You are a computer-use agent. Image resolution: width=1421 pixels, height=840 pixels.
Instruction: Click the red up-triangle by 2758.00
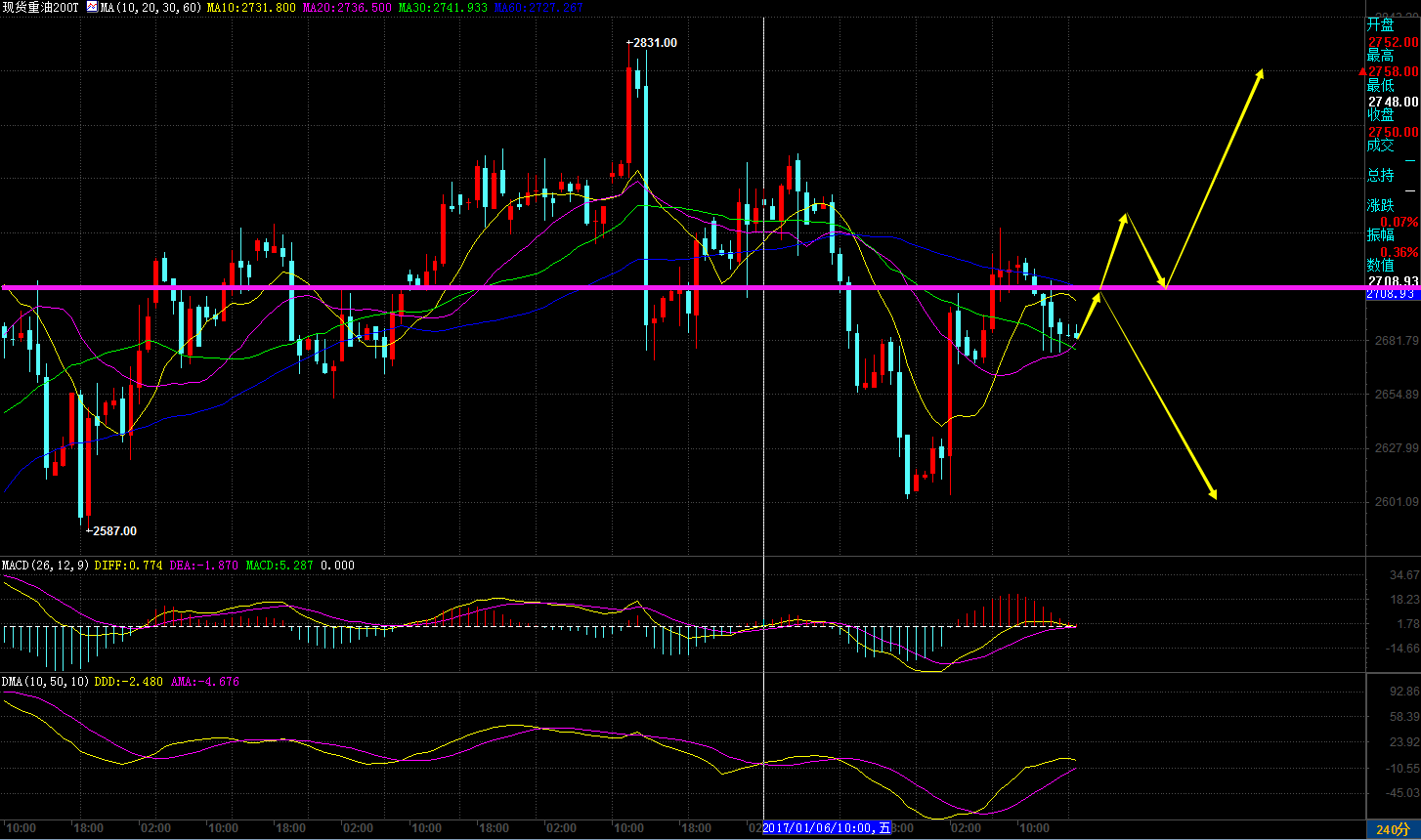tap(1362, 72)
